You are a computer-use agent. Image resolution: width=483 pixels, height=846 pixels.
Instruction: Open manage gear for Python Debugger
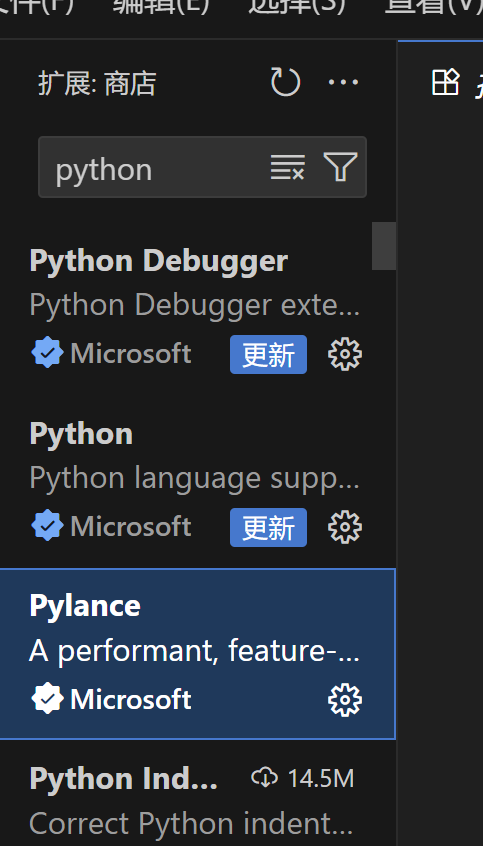pos(345,354)
